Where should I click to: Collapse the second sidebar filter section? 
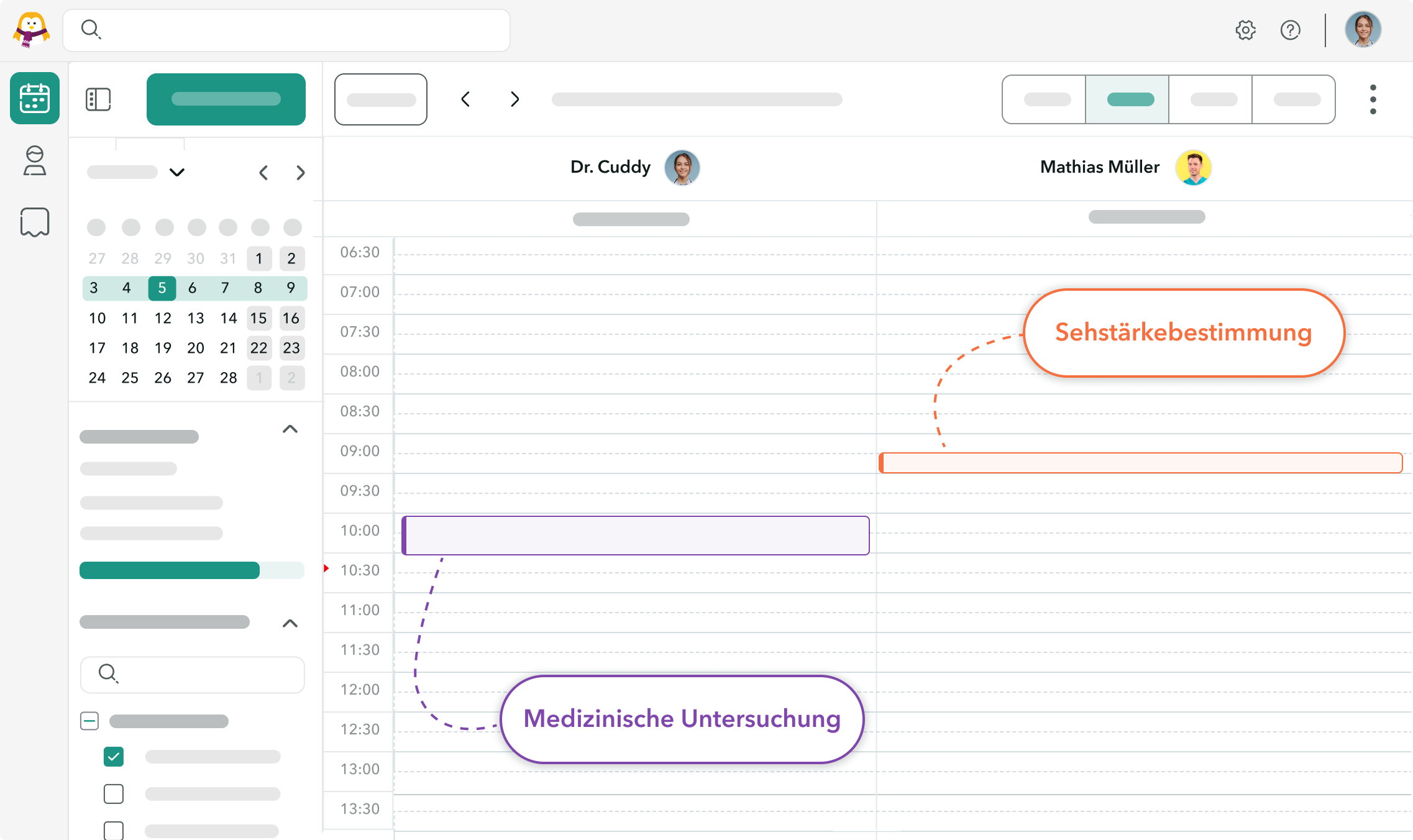pyautogui.click(x=290, y=623)
